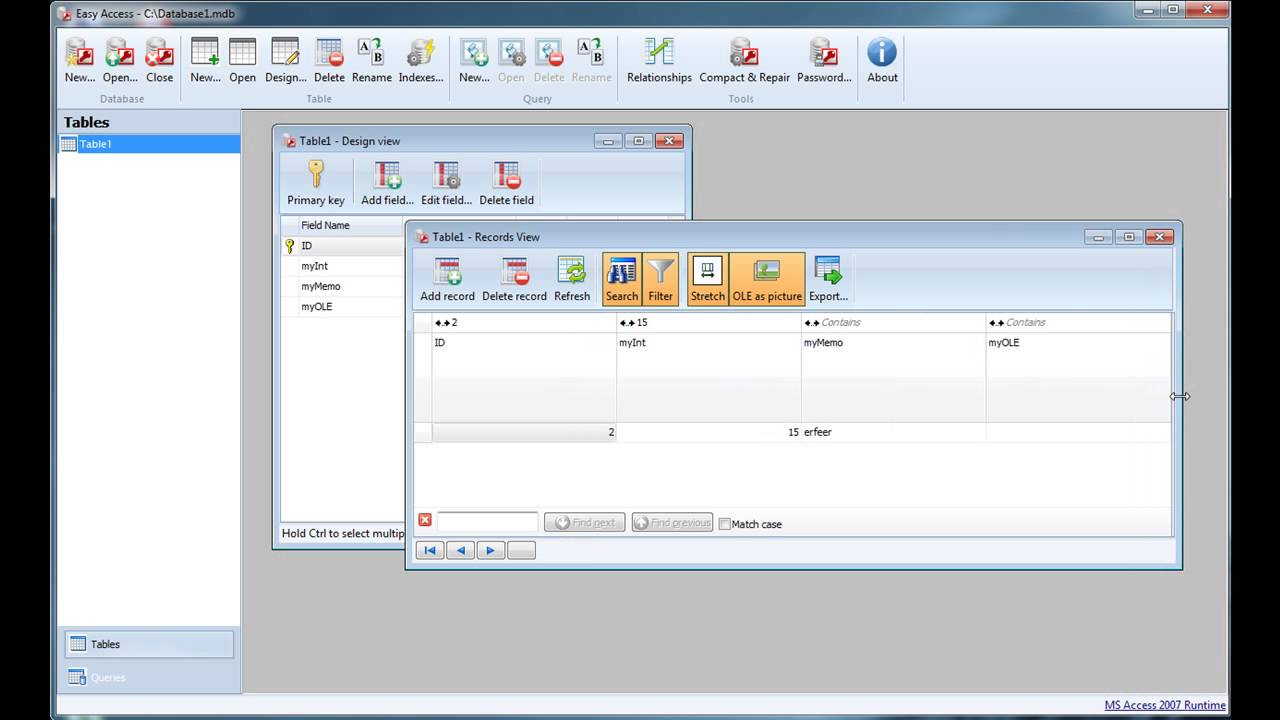Toggle Filter row in Records View
The width and height of the screenshot is (1280, 720).
pos(660,279)
